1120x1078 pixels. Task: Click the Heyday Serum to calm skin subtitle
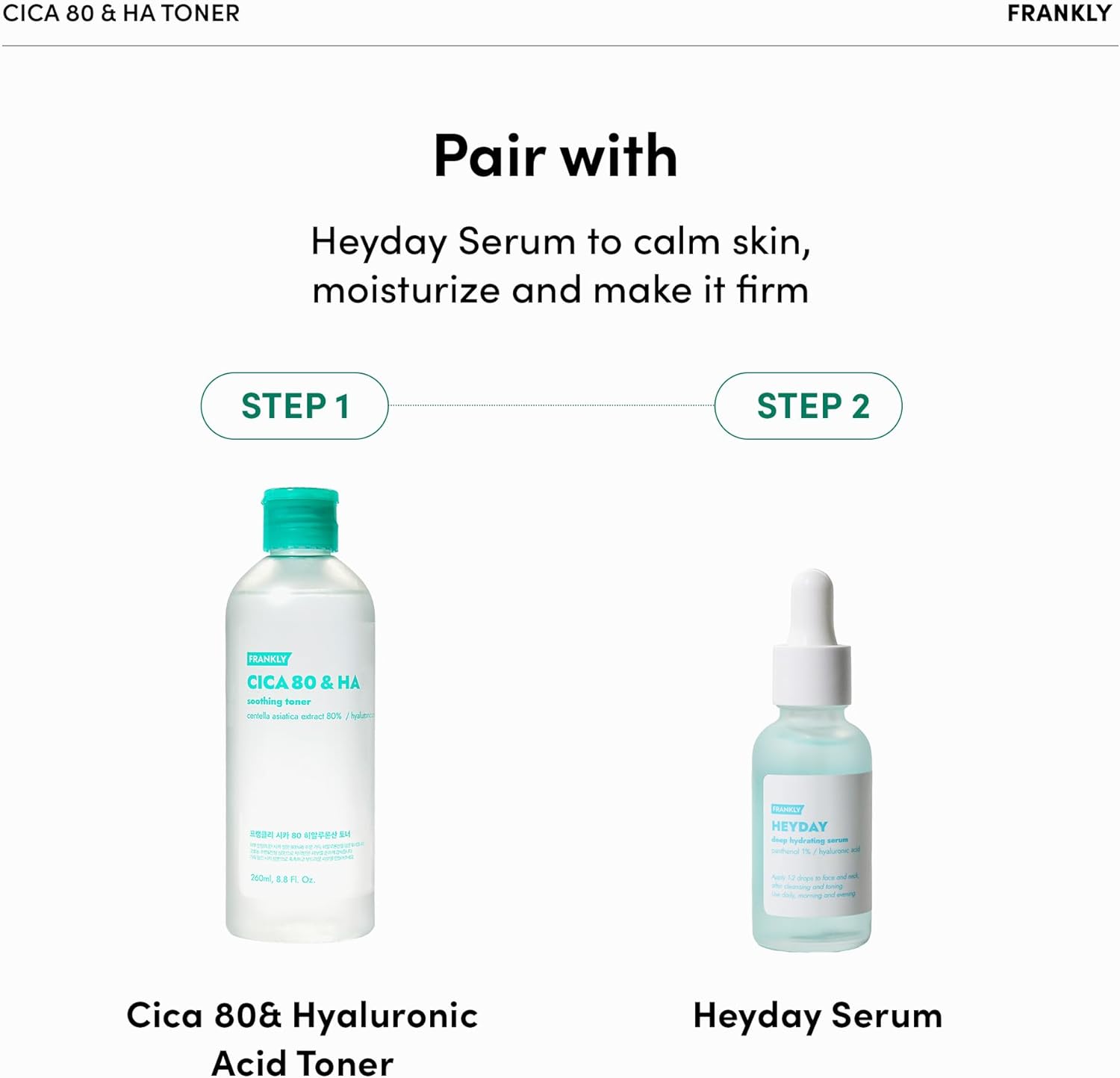561,242
